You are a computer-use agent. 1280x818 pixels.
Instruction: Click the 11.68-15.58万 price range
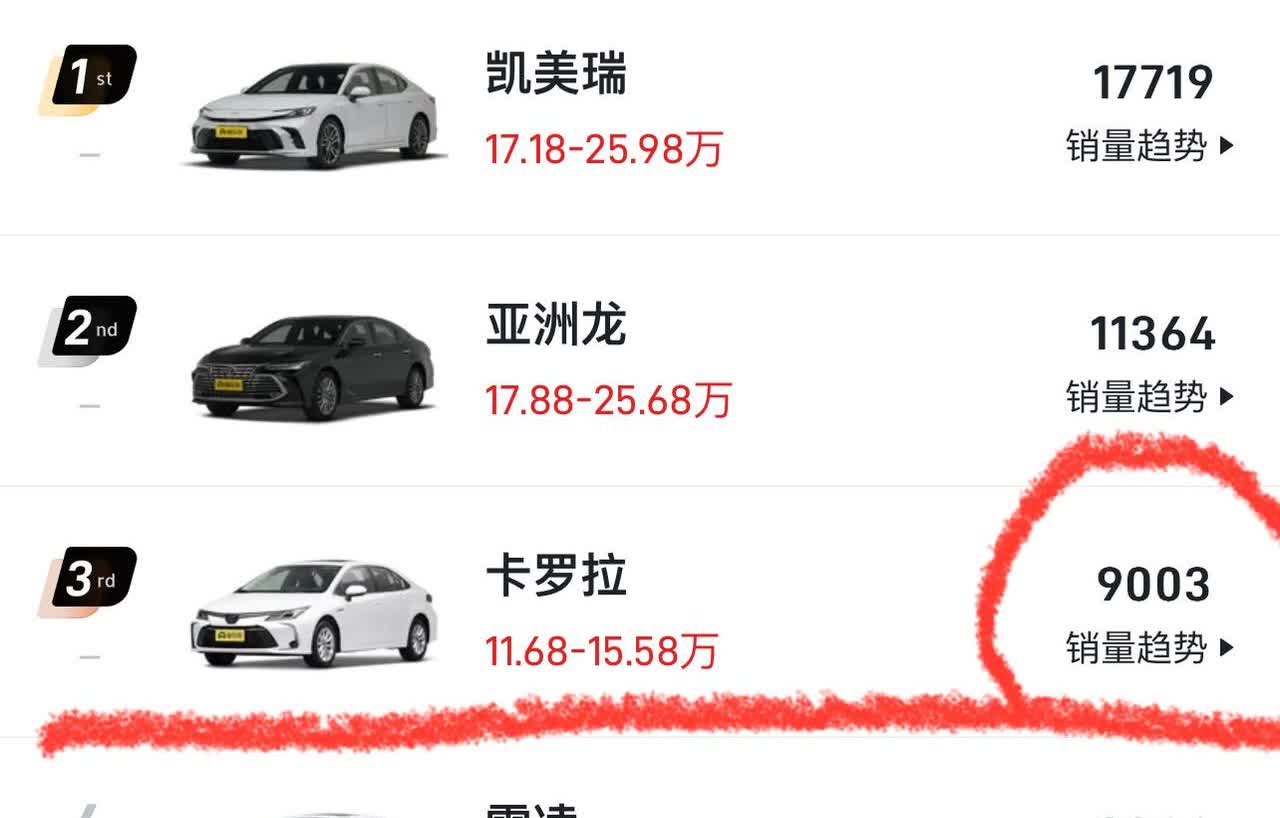point(602,652)
